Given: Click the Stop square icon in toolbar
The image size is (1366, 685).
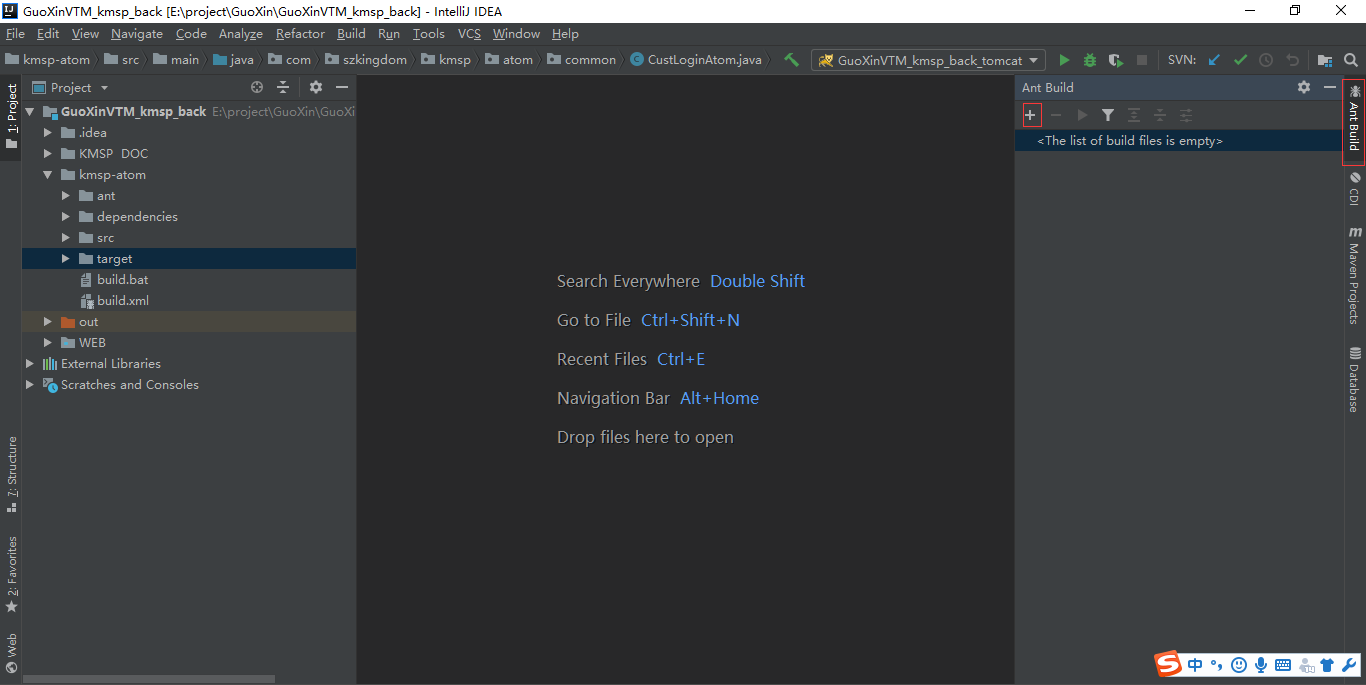Looking at the screenshot, I should point(1142,60).
